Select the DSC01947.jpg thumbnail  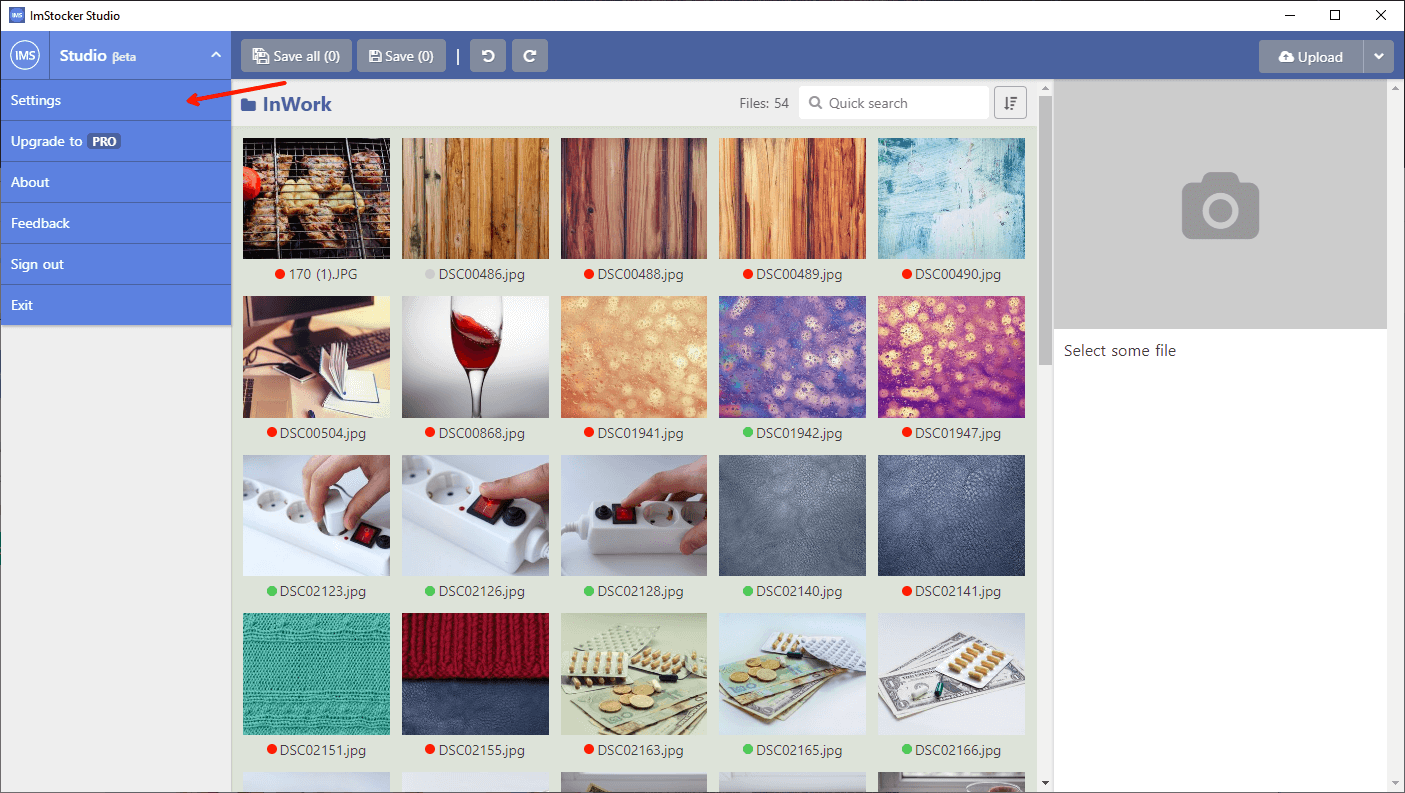point(951,357)
